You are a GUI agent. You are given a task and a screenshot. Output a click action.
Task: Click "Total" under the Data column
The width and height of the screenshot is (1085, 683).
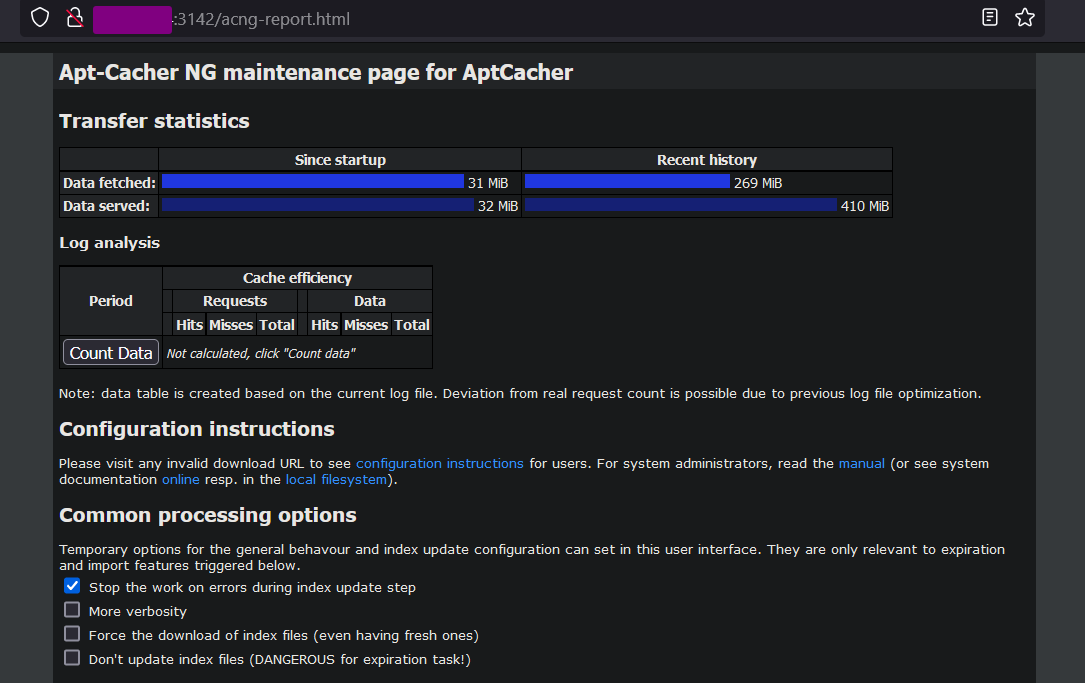[x=412, y=325]
